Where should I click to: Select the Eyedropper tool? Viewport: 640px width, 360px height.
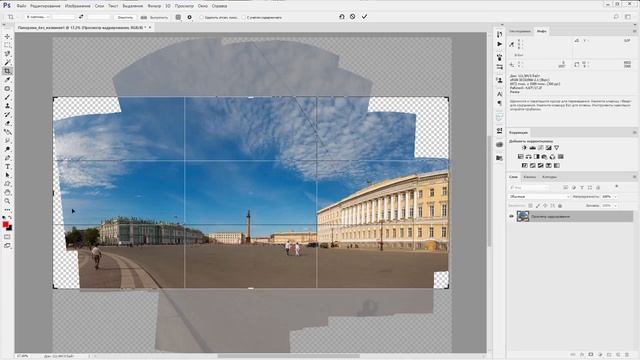[7, 80]
